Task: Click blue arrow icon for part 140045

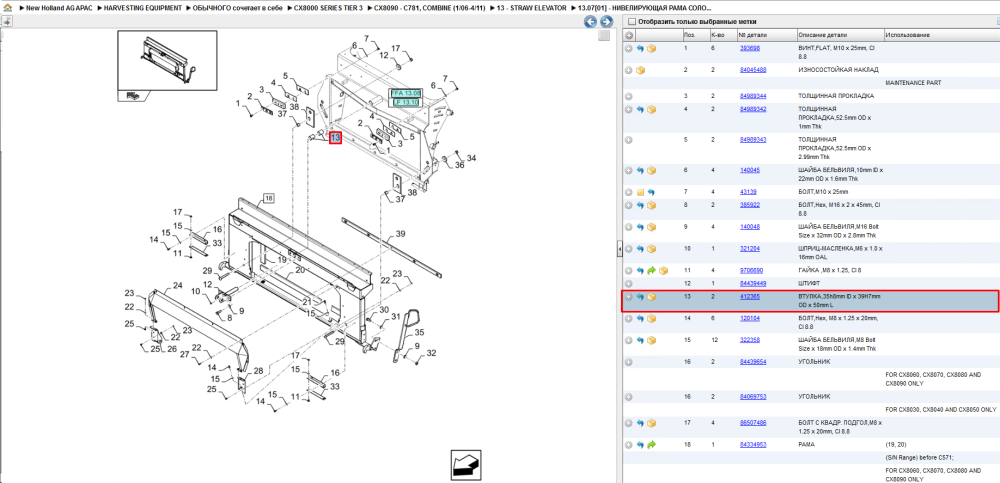Action: [x=640, y=171]
